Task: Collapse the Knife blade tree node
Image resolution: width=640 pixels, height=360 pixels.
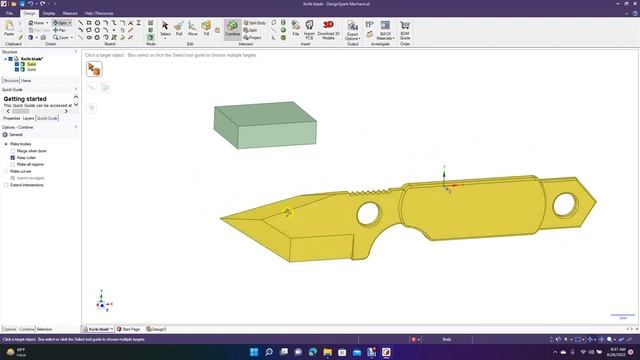Action: [x=5, y=59]
